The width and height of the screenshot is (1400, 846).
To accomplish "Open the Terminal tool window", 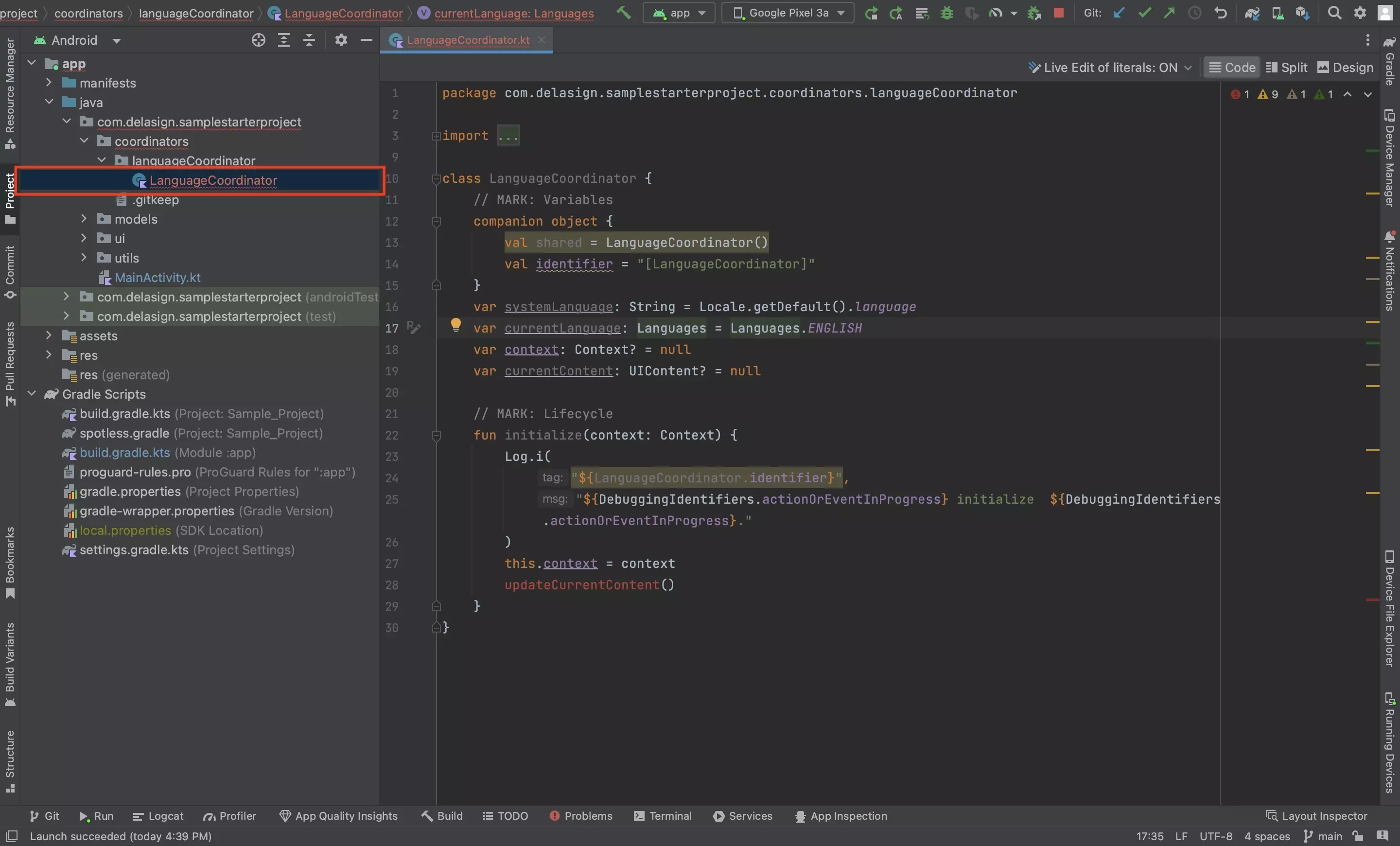I will 663,816.
